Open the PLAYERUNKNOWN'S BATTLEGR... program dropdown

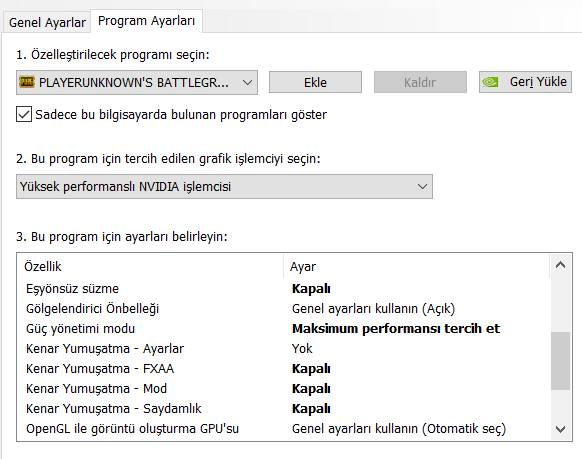137,82
